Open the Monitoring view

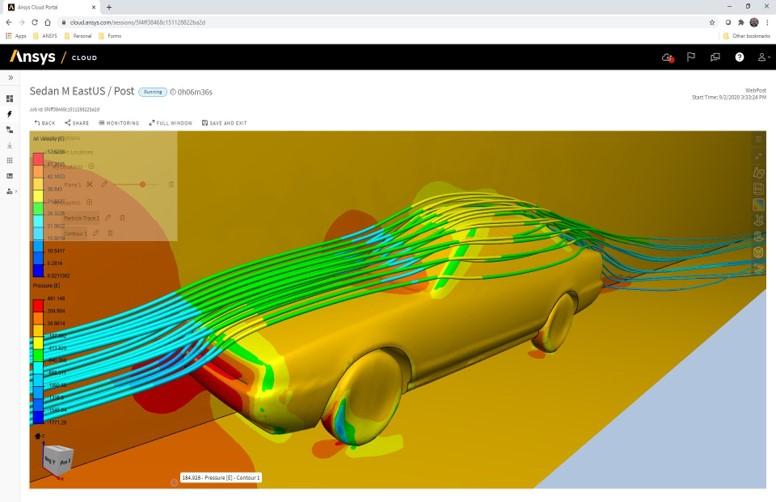pos(119,123)
